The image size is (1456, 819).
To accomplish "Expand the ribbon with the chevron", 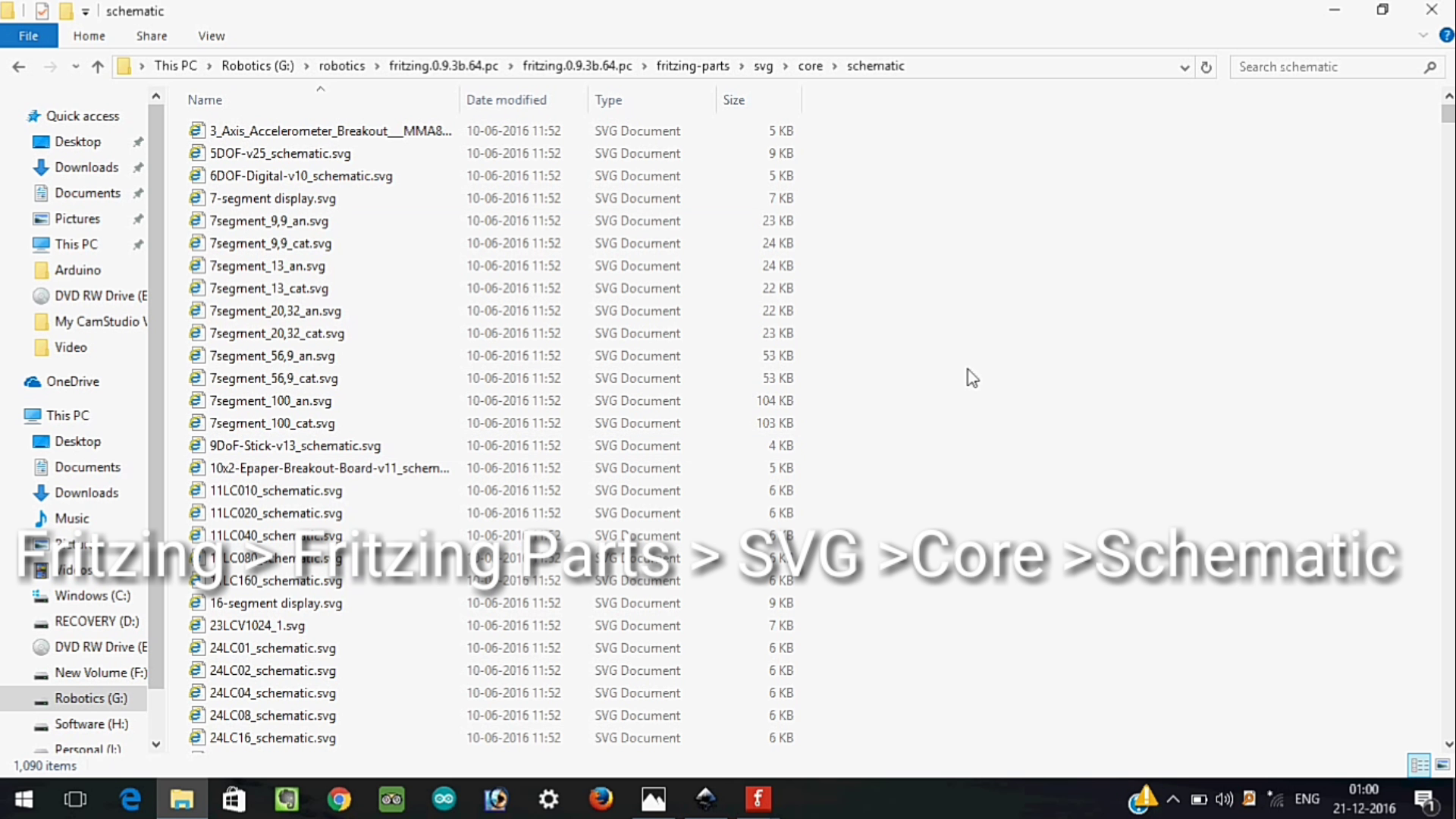I will [1423, 35].
